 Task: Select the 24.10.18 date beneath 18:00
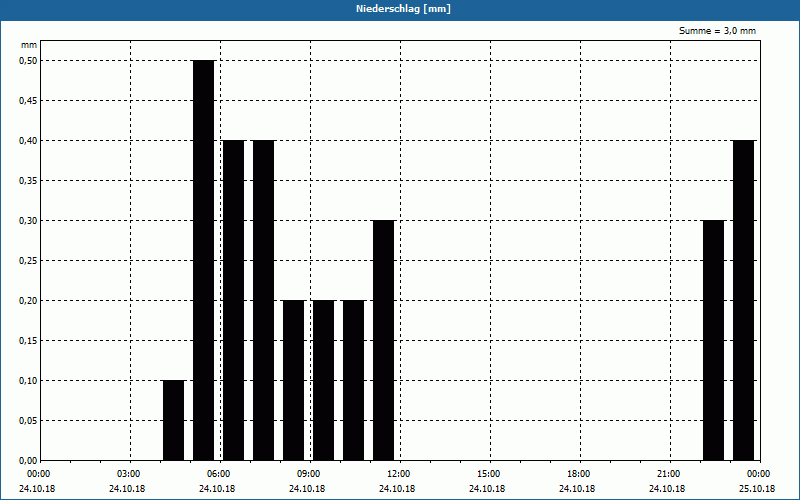pyautogui.click(x=577, y=489)
